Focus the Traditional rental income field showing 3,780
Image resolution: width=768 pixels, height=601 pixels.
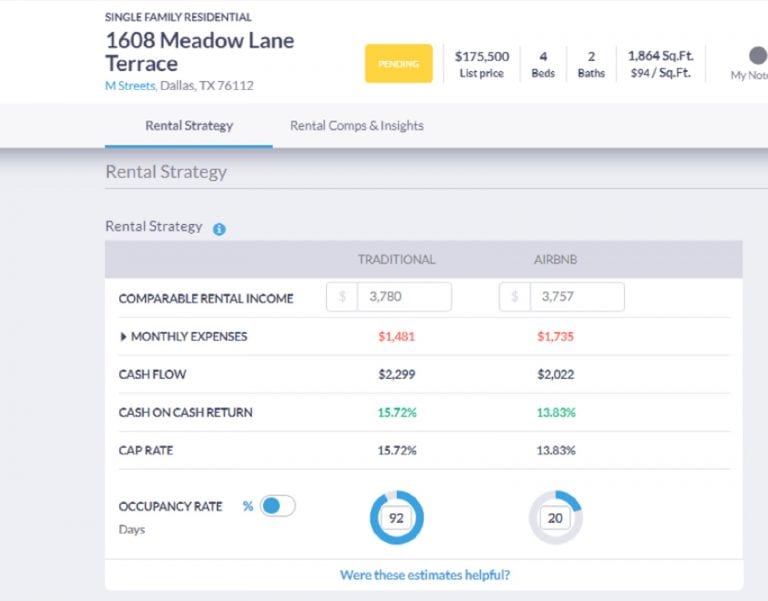[x=403, y=297]
